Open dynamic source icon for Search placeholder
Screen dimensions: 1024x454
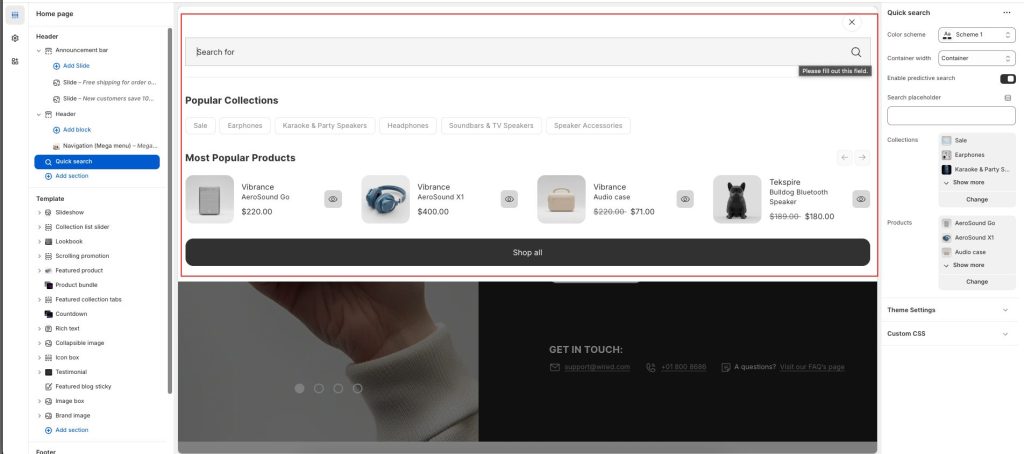[1008, 97]
